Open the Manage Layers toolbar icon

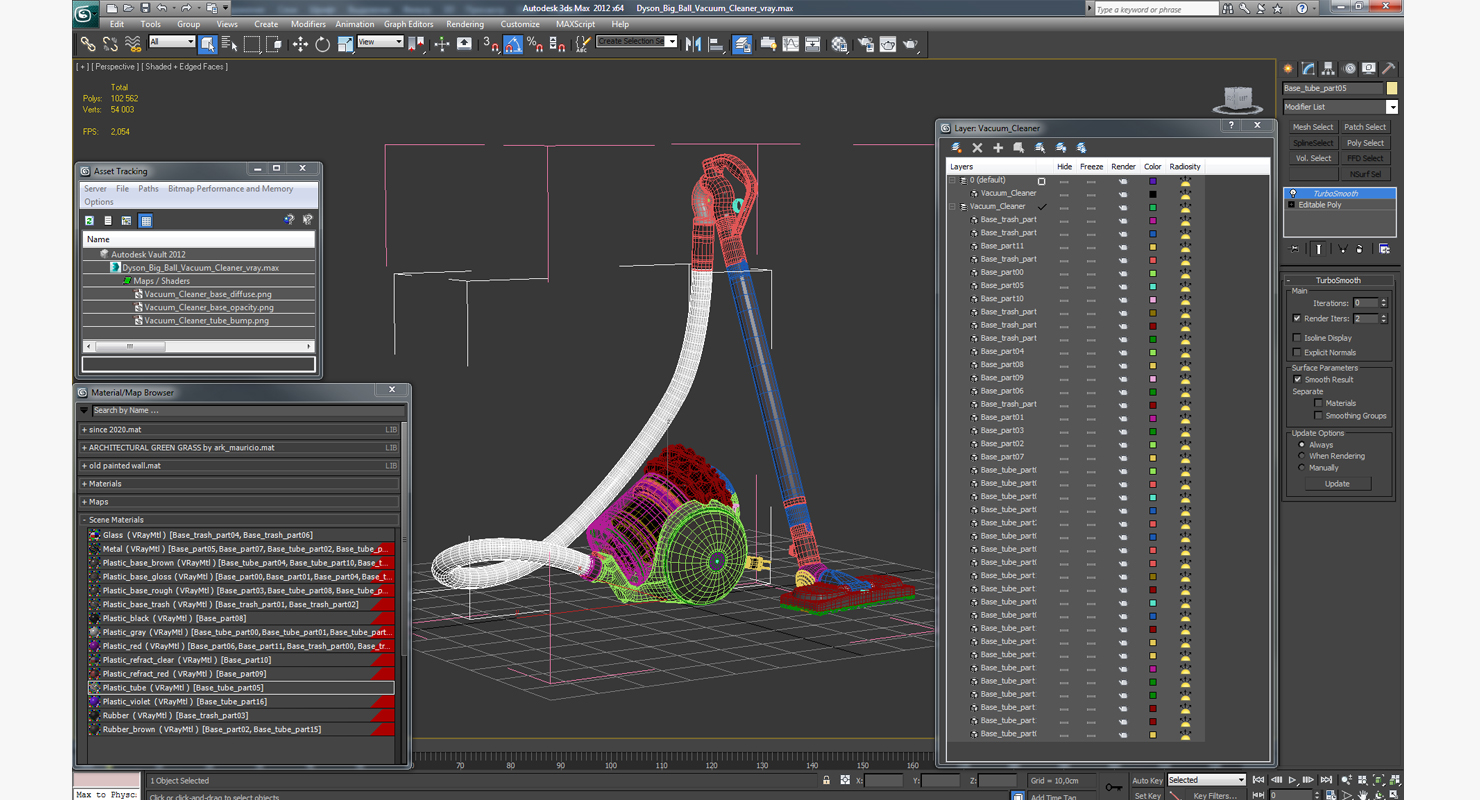tap(742, 44)
